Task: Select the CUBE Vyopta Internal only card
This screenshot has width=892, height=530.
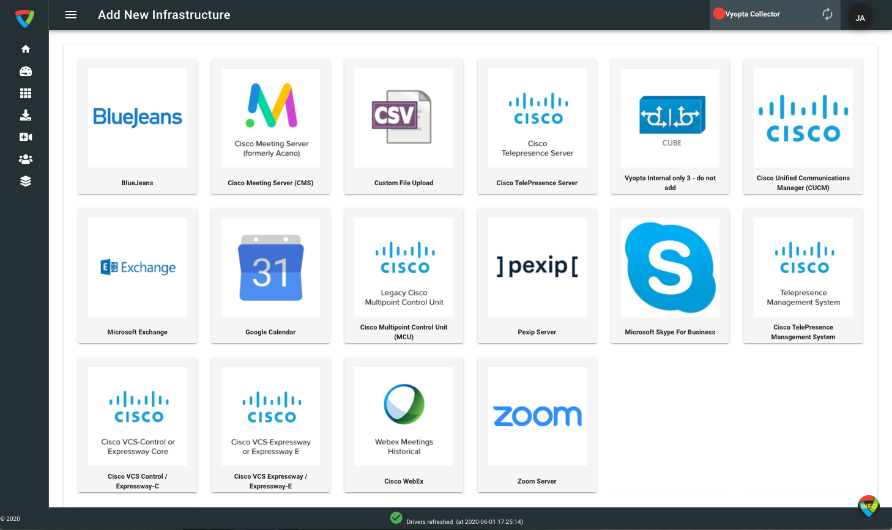Action: 670,127
